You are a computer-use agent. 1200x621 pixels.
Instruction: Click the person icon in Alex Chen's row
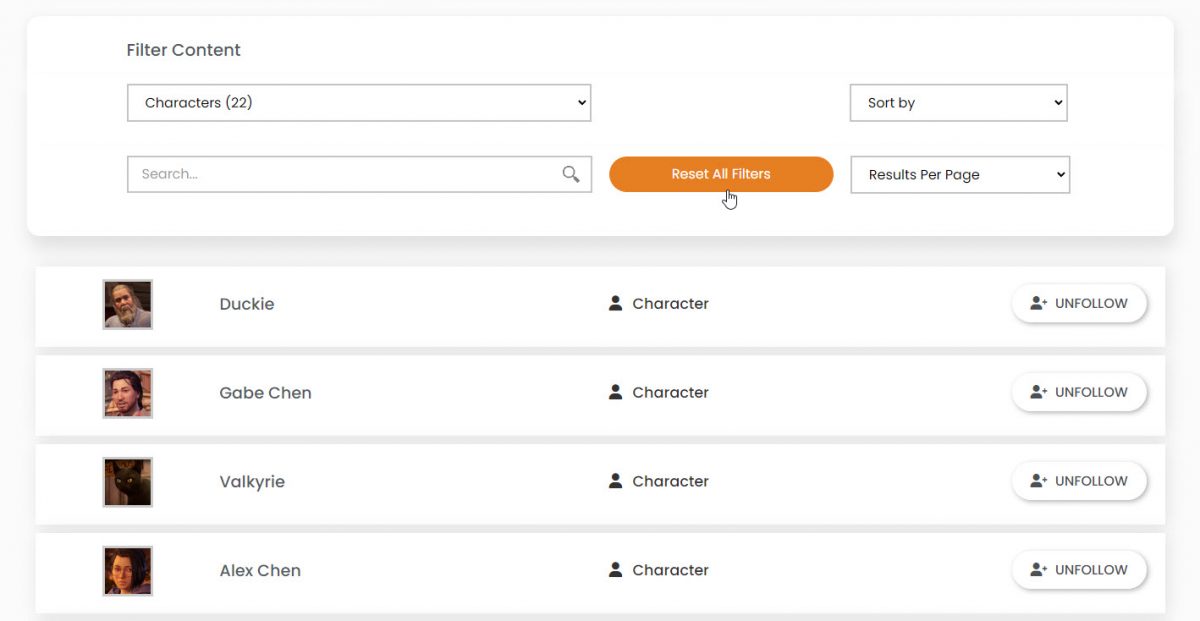[616, 570]
